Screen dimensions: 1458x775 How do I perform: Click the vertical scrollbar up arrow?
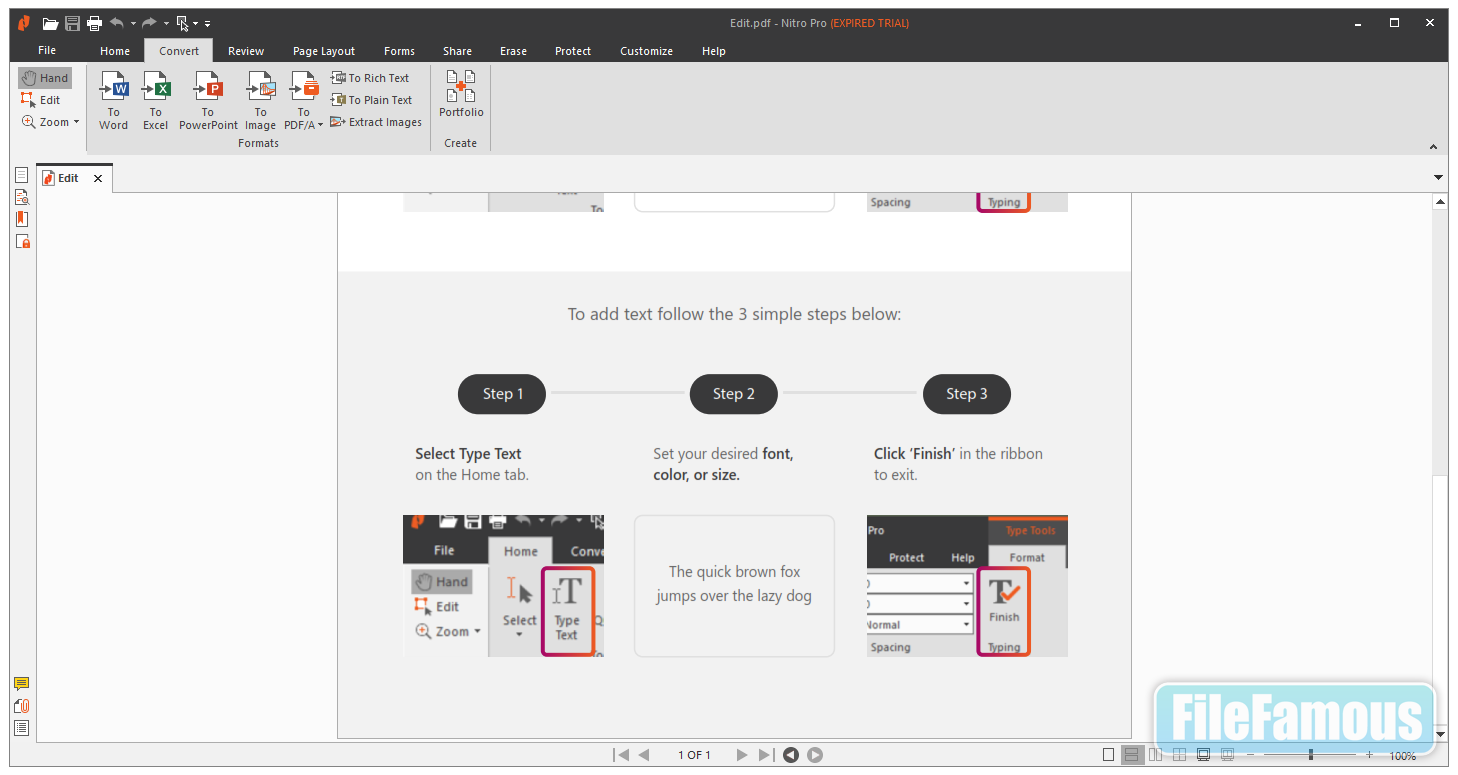[1440, 202]
